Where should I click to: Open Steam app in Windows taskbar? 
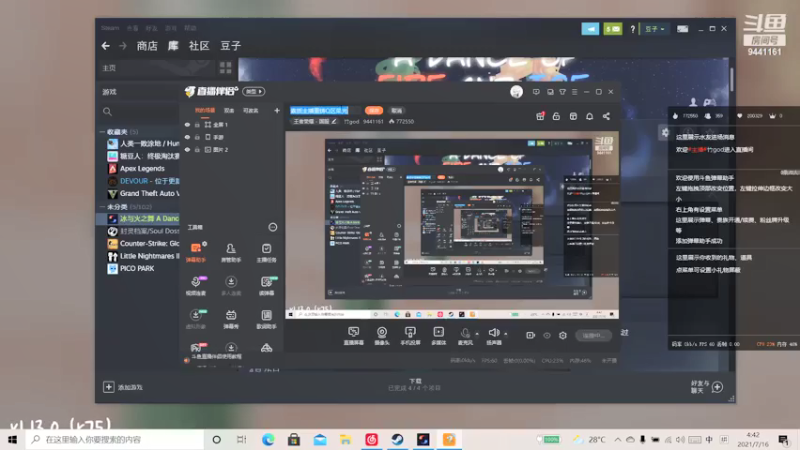coord(397,439)
